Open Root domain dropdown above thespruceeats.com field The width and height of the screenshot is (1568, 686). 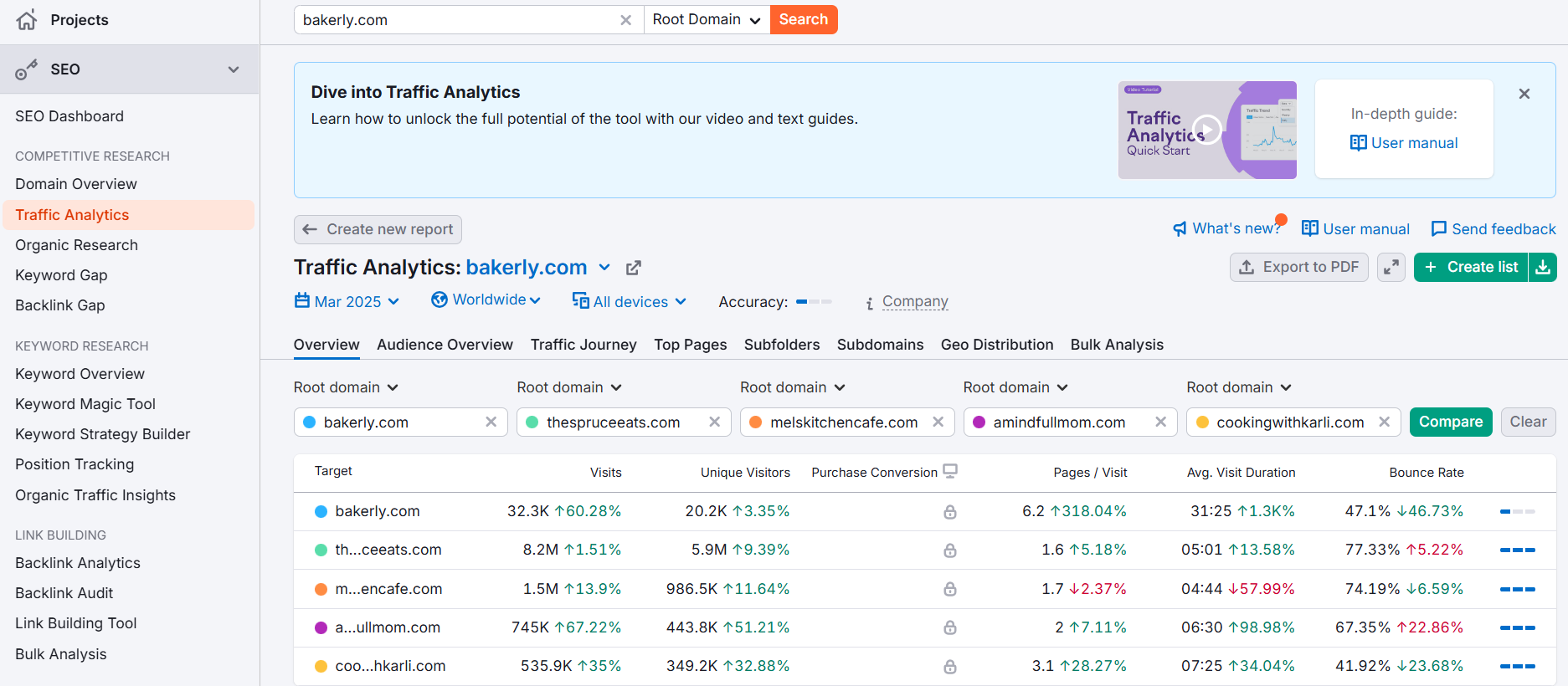pos(569,387)
